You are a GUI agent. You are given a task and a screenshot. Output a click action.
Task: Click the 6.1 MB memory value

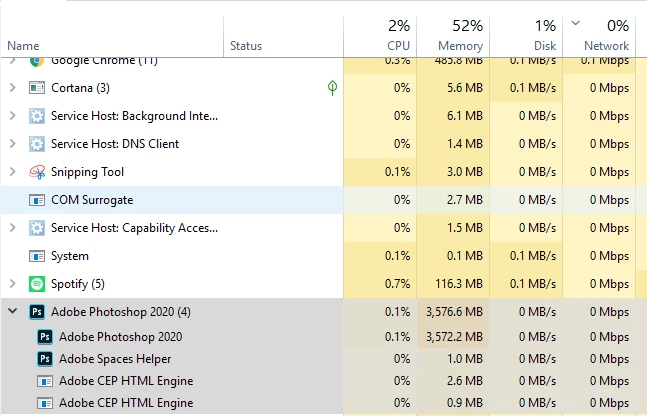tap(465, 116)
